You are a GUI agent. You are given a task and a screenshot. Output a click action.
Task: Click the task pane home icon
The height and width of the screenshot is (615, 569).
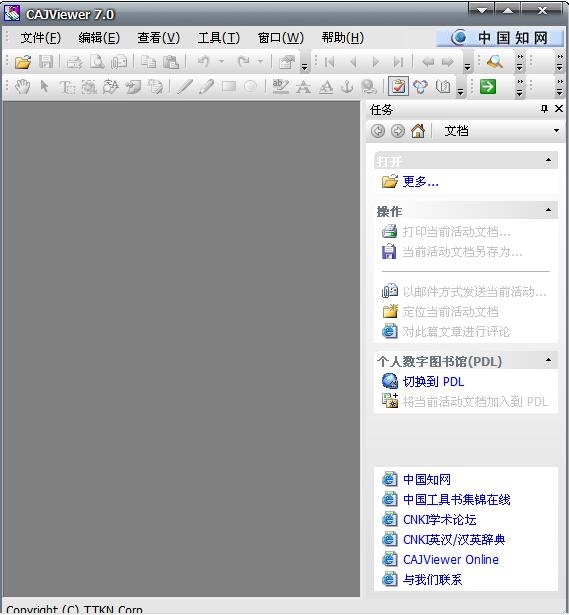(418, 131)
